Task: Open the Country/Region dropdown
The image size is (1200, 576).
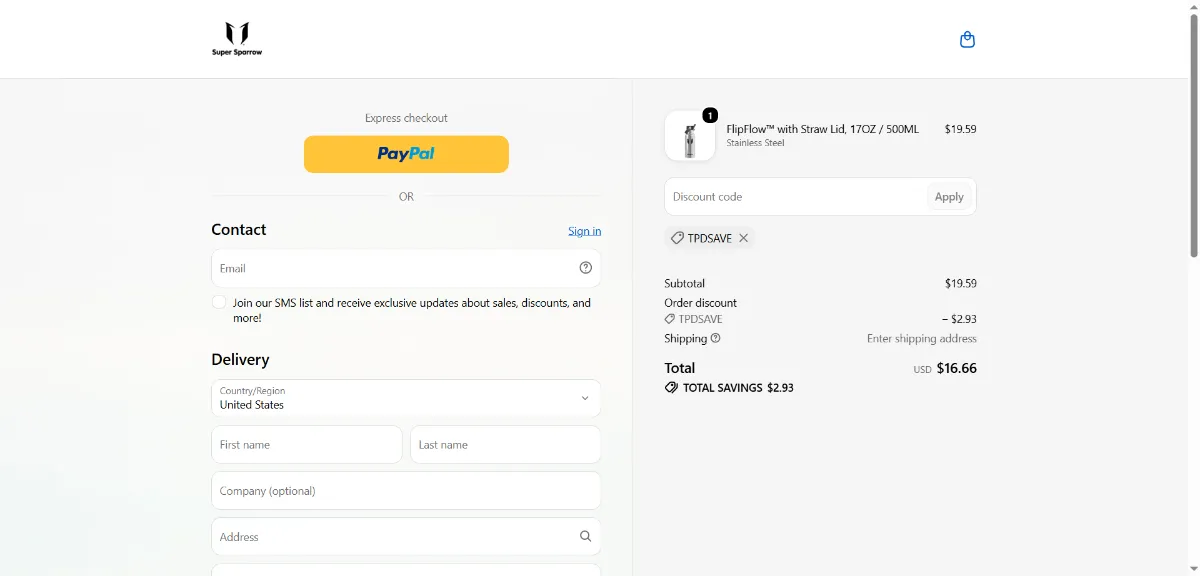Action: [x=406, y=398]
